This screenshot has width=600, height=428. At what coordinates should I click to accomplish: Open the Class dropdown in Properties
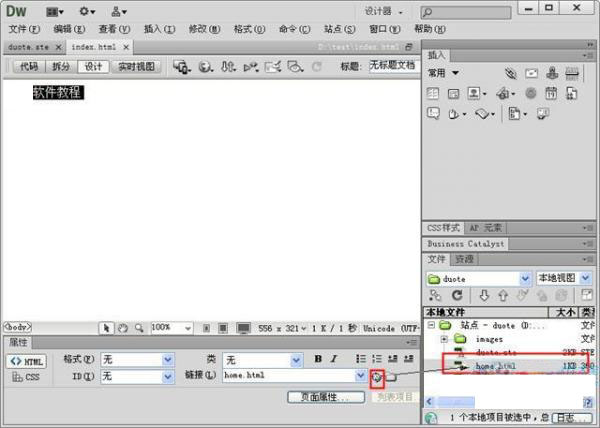click(295, 360)
